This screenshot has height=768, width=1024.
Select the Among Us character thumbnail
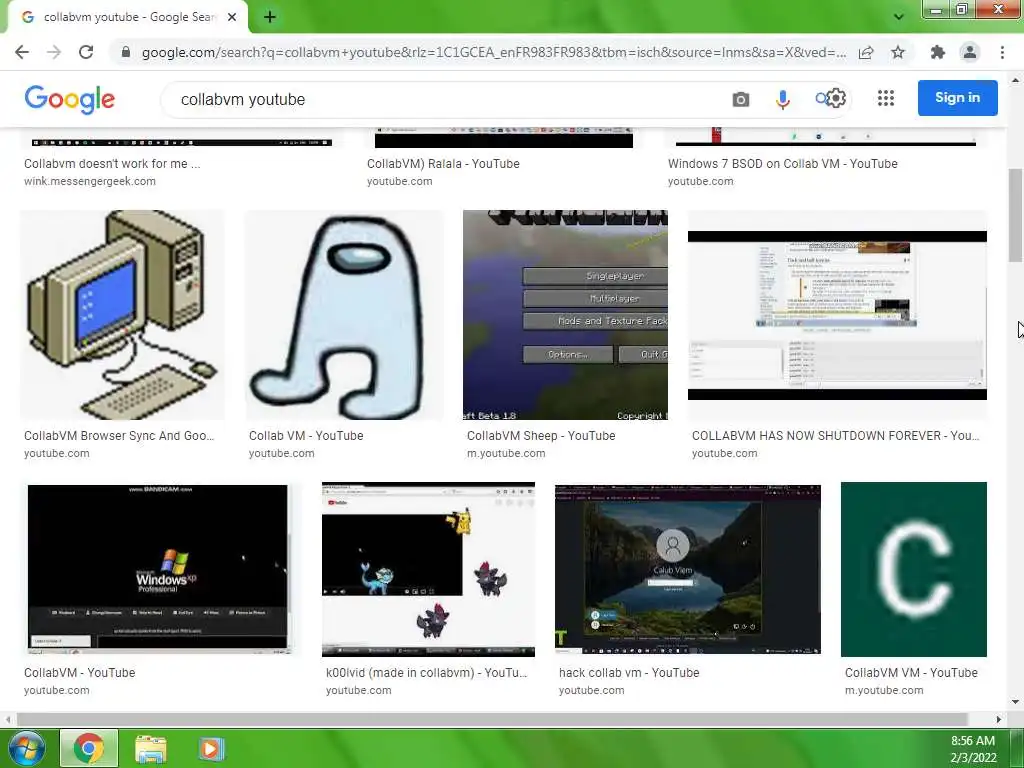pos(344,315)
